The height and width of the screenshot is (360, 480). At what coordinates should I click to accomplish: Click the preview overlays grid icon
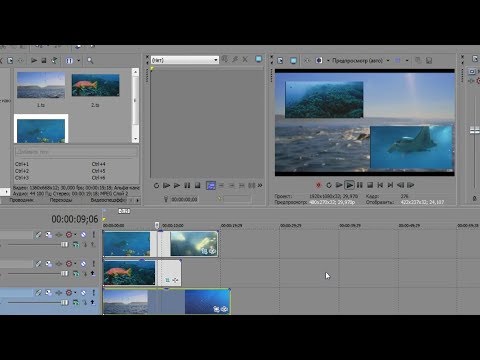coord(398,60)
